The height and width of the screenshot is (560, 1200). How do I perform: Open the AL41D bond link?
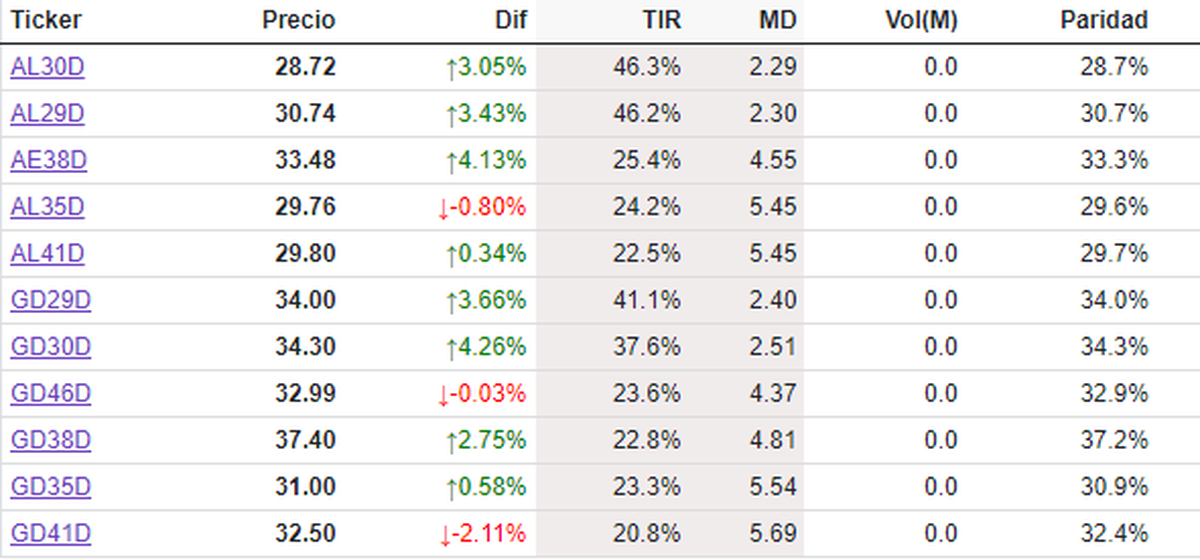[x=47, y=254]
